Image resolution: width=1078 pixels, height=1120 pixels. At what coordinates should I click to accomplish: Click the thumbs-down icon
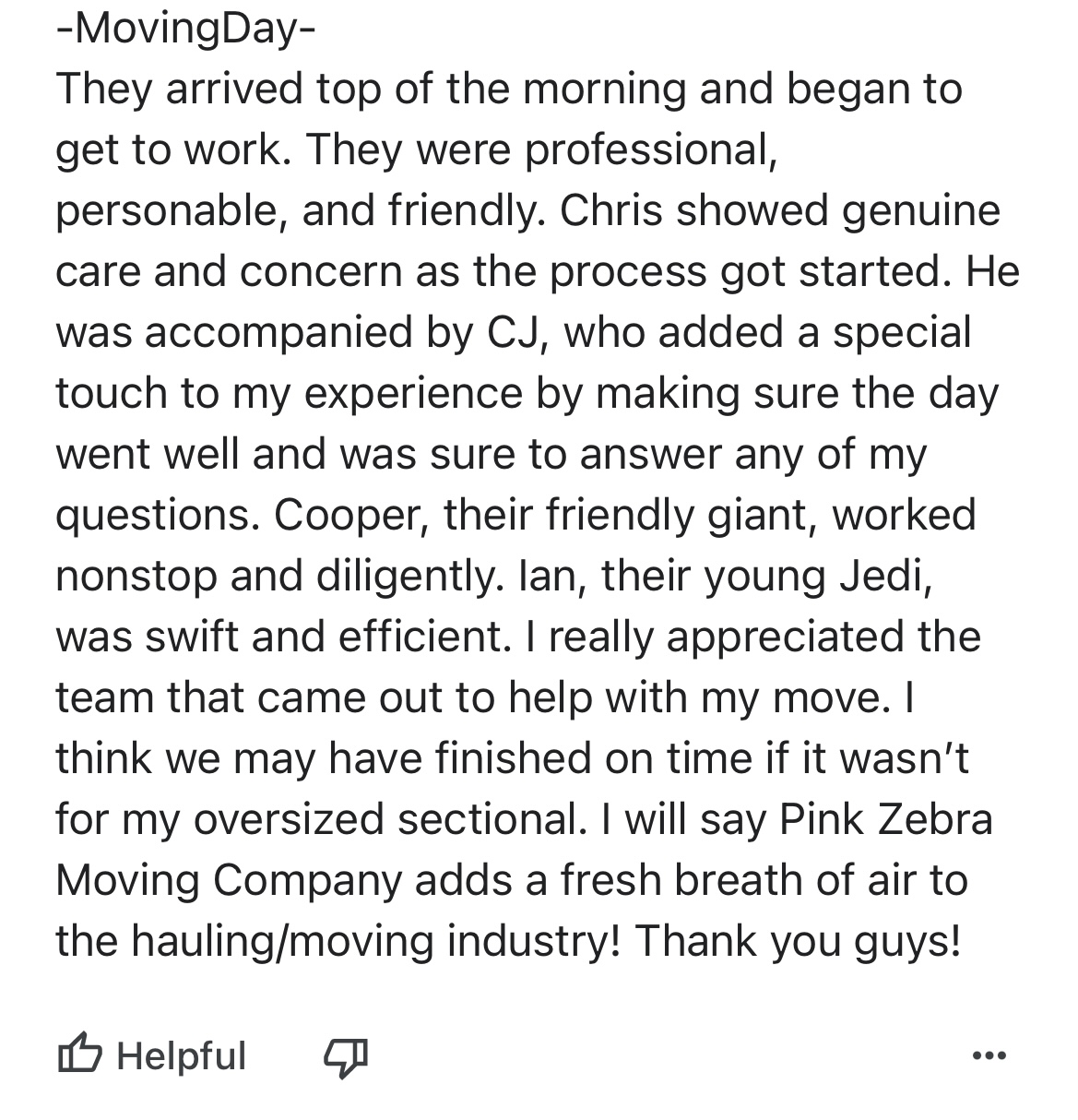pos(345,1055)
